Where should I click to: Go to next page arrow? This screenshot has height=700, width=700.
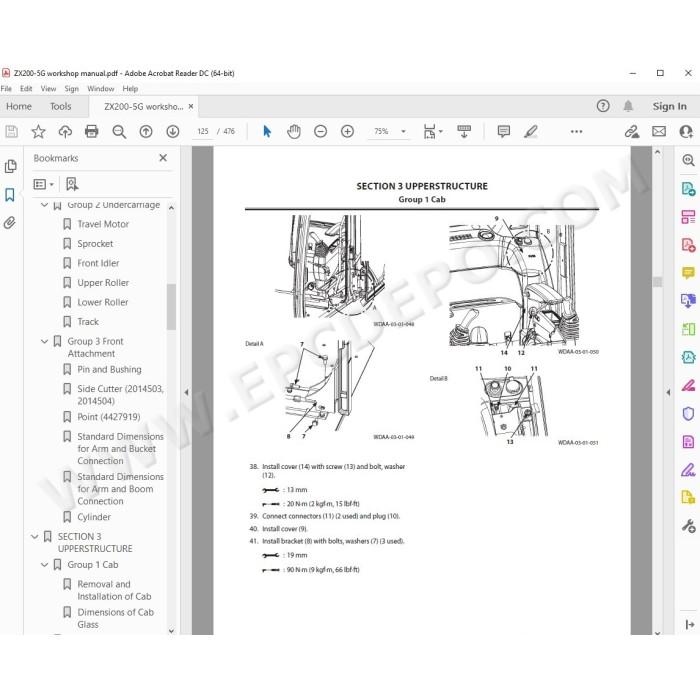[173, 131]
